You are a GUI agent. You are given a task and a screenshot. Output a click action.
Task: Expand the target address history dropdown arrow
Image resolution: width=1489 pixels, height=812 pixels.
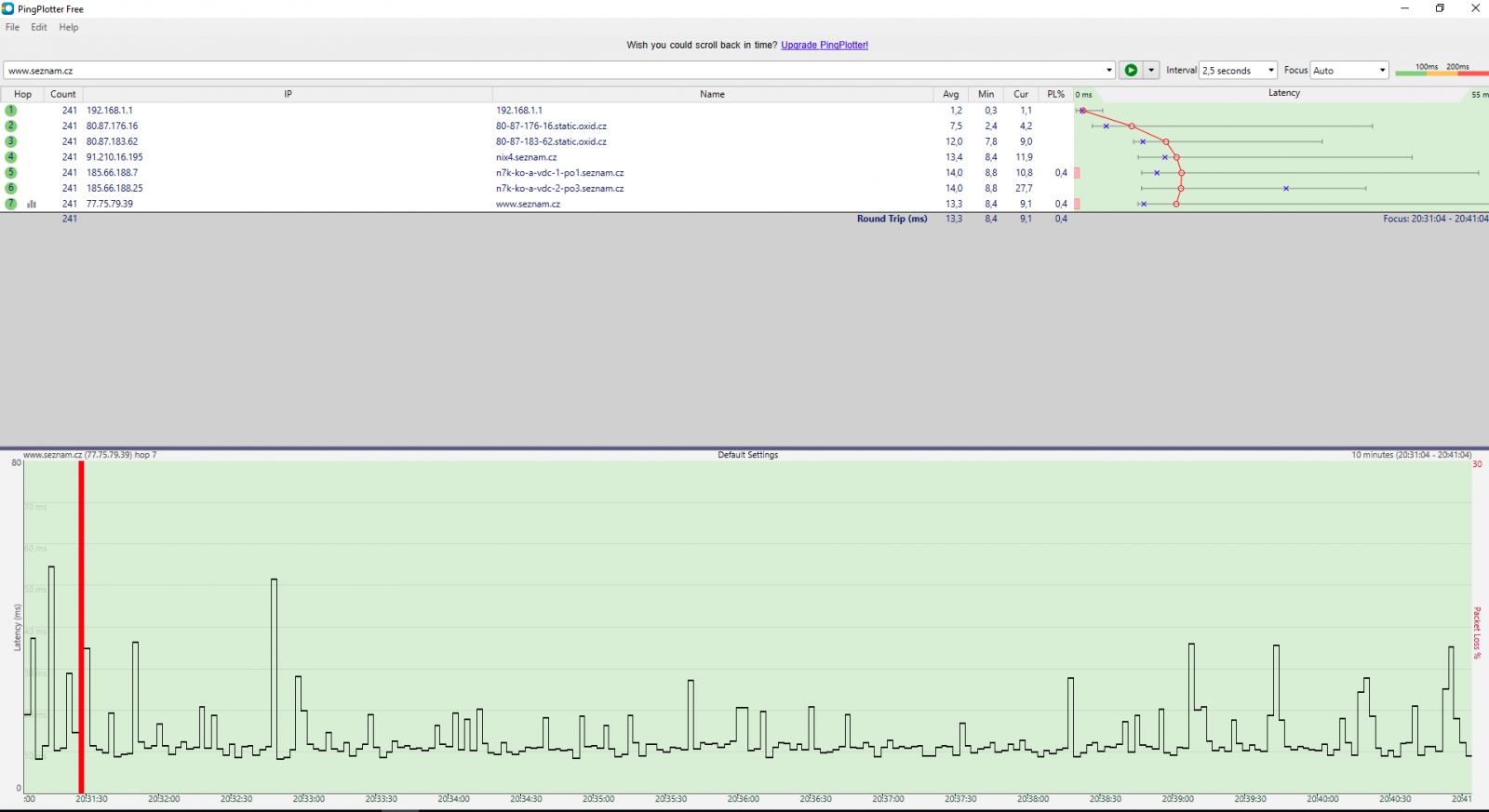1108,71
